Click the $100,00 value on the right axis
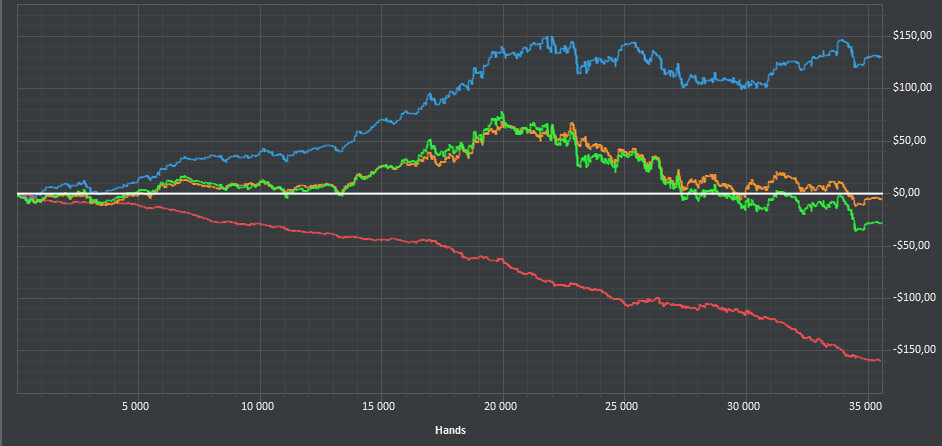The width and height of the screenshot is (942, 446). (912, 89)
